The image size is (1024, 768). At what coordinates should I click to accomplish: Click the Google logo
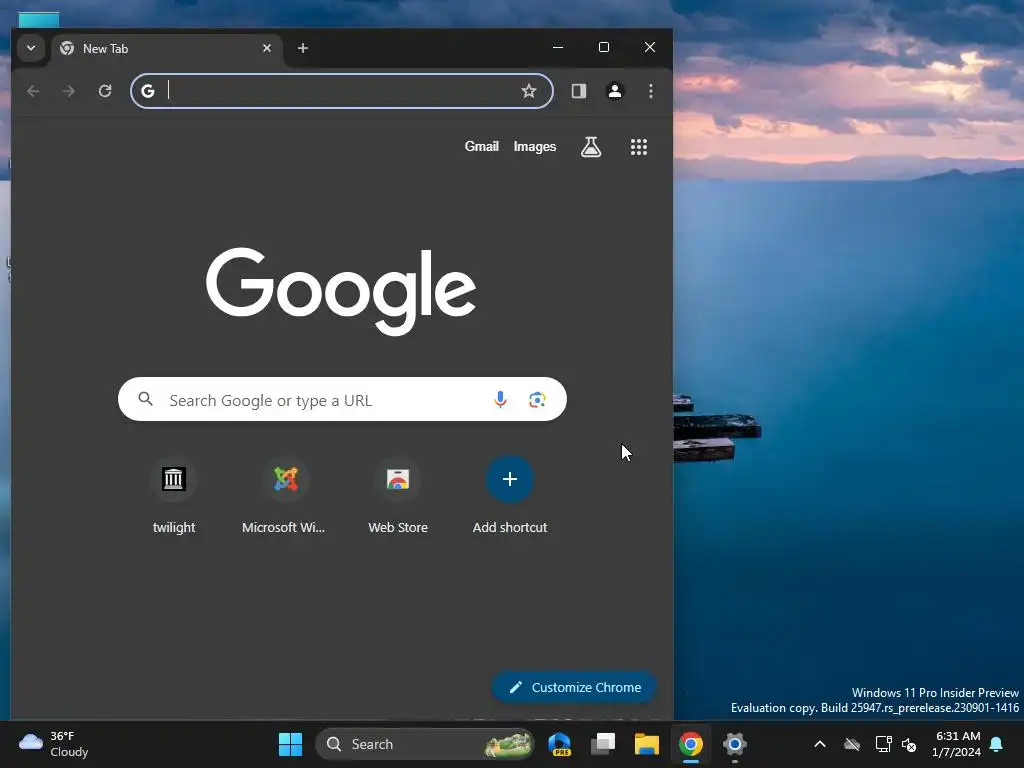tap(341, 291)
